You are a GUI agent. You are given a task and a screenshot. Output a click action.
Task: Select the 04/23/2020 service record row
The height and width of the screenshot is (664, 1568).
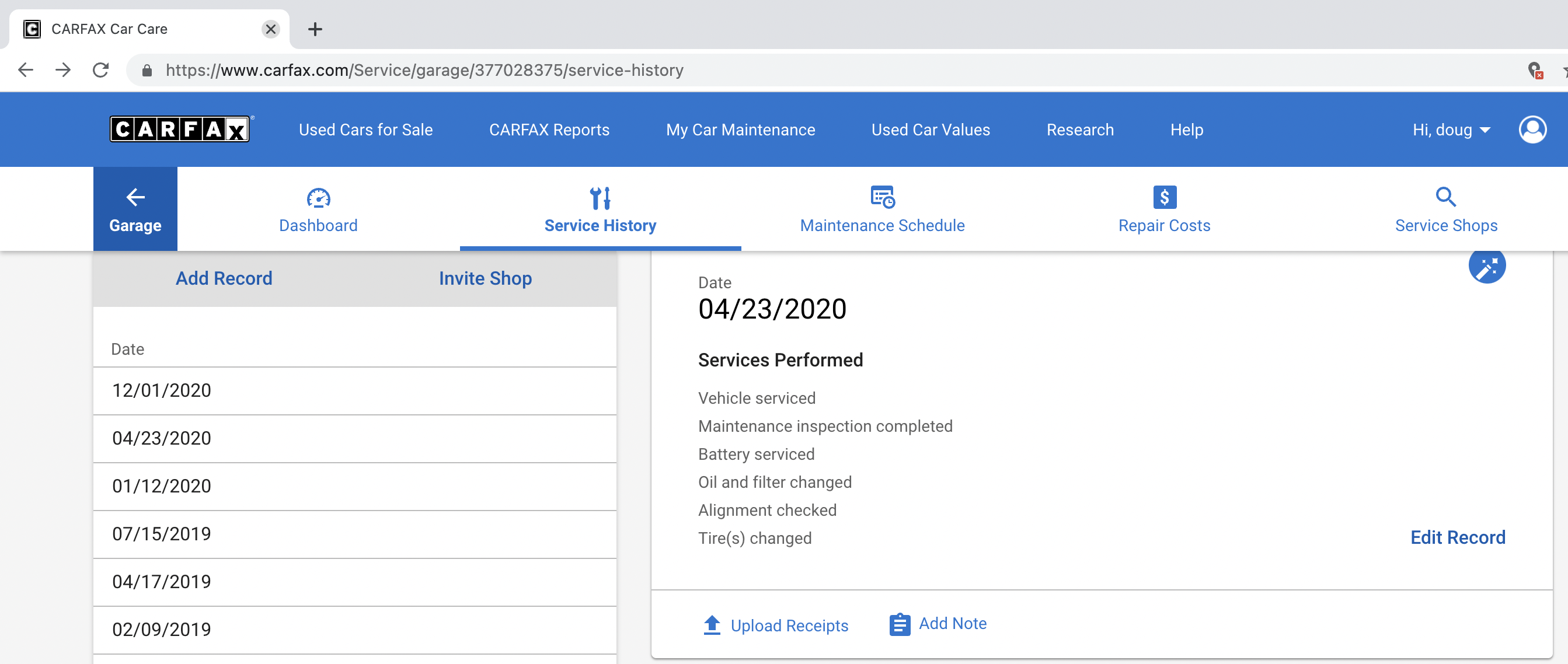pyautogui.click(x=355, y=438)
